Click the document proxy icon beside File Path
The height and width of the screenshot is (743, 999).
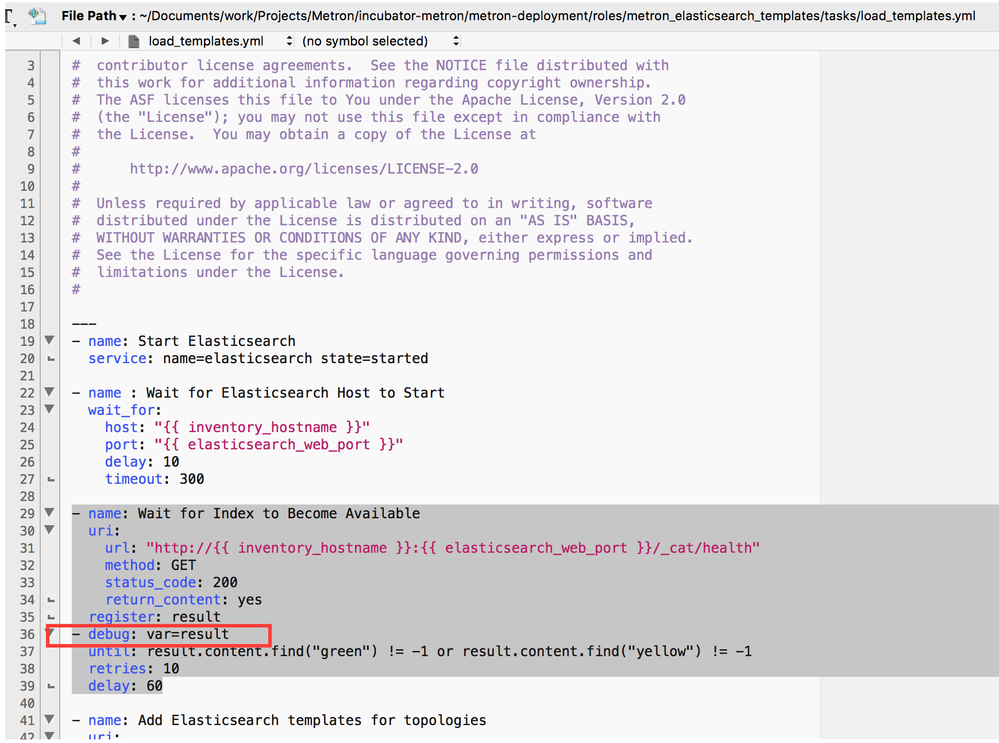pyautogui.click(x=38, y=16)
